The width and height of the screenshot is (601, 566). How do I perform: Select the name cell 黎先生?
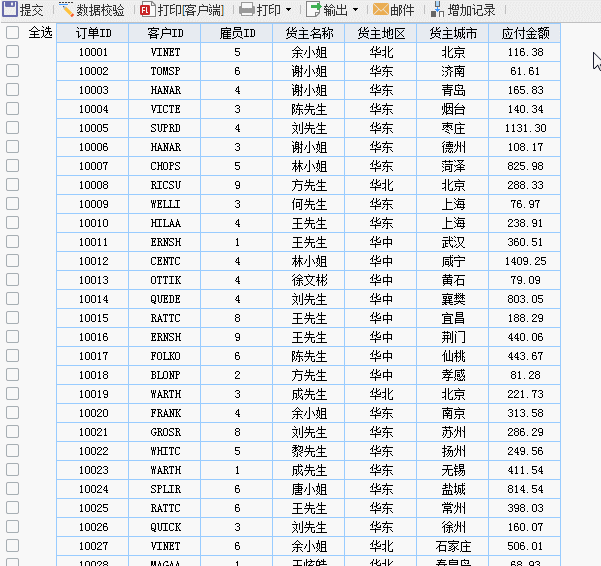click(x=309, y=451)
